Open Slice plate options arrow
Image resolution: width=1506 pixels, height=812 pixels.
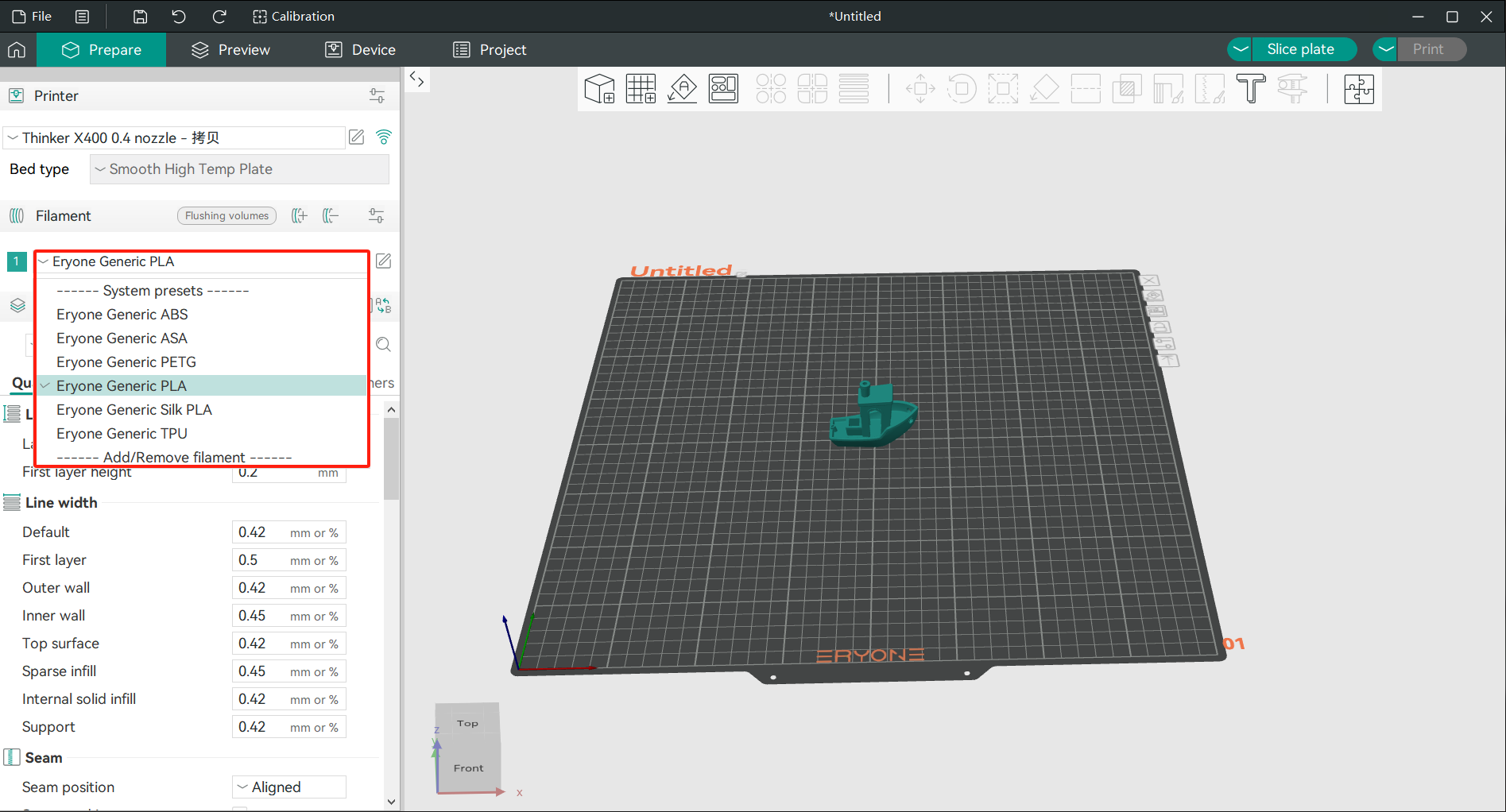pos(1240,49)
